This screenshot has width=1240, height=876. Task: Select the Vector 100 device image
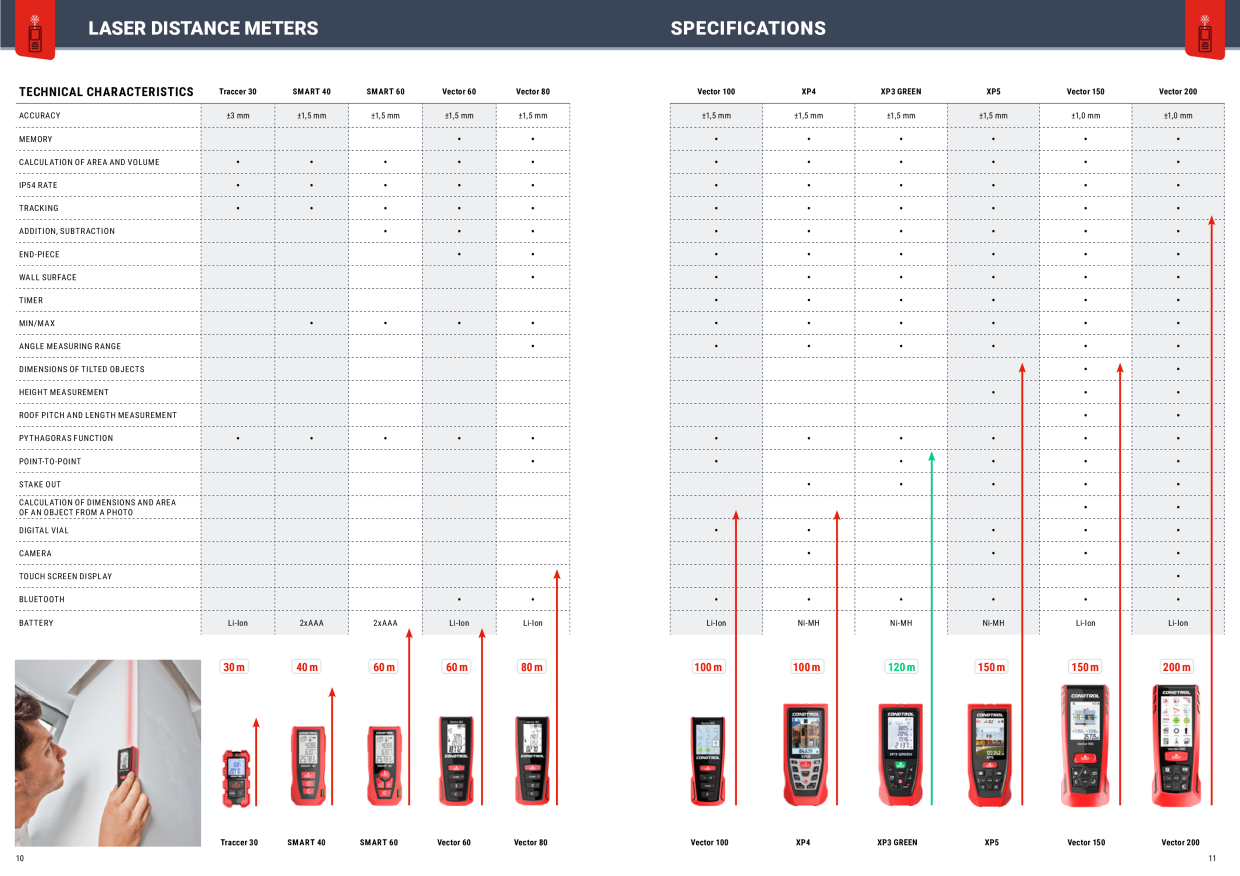(708, 761)
